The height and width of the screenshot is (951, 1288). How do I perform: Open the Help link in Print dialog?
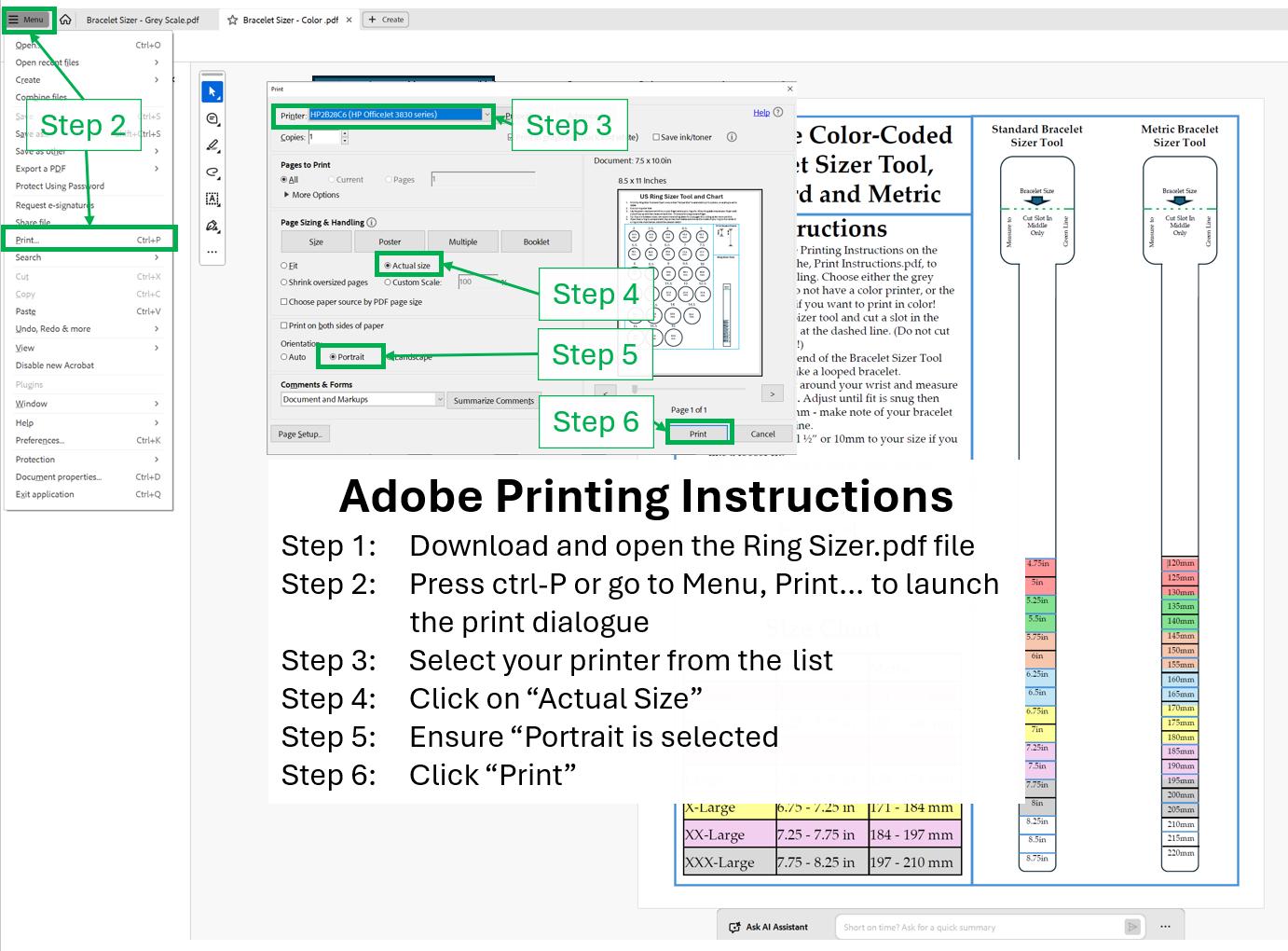[x=761, y=113]
